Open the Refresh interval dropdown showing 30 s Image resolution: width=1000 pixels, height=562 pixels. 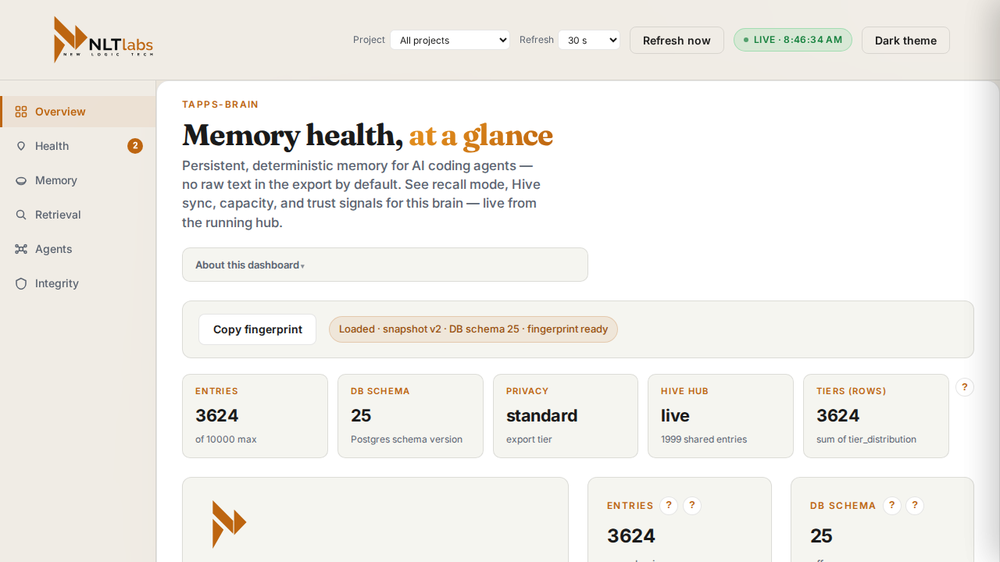pos(589,40)
